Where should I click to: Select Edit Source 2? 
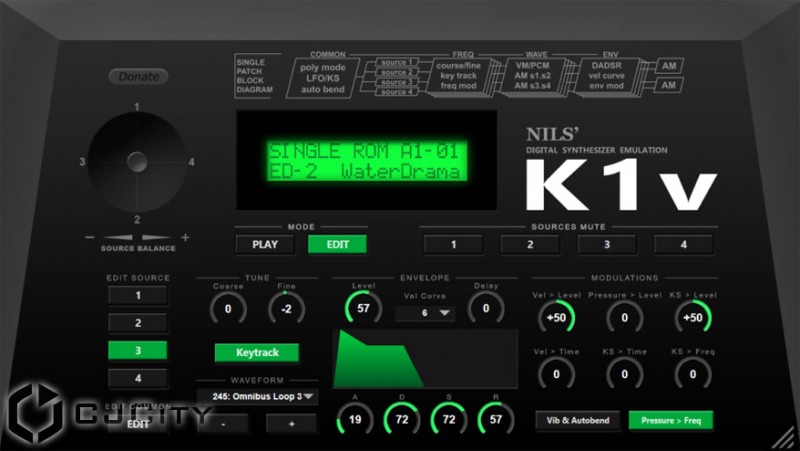[x=138, y=323]
